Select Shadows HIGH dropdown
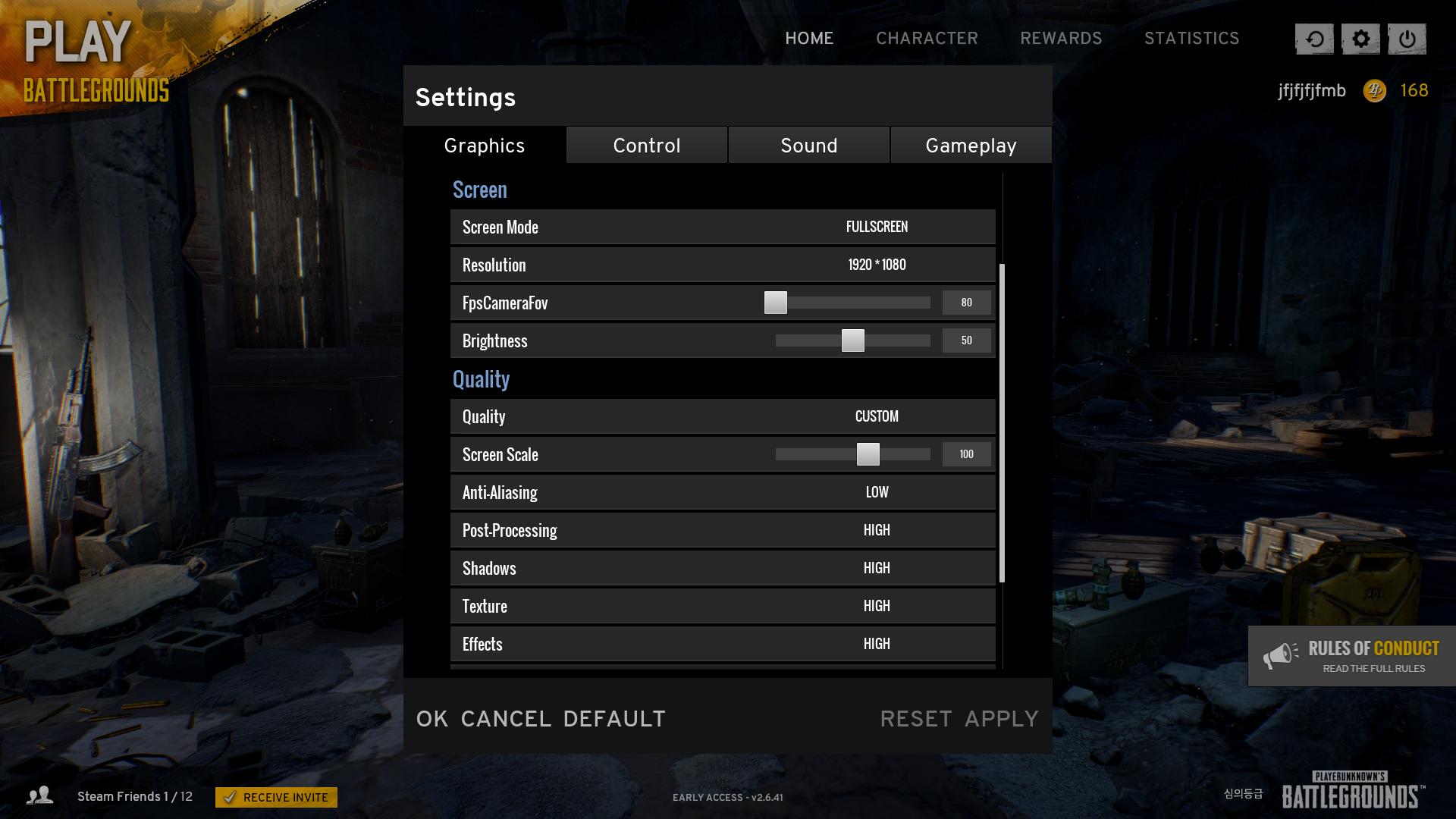The height and width of the screenshot is (819, 1456). (x=877, y=568)
